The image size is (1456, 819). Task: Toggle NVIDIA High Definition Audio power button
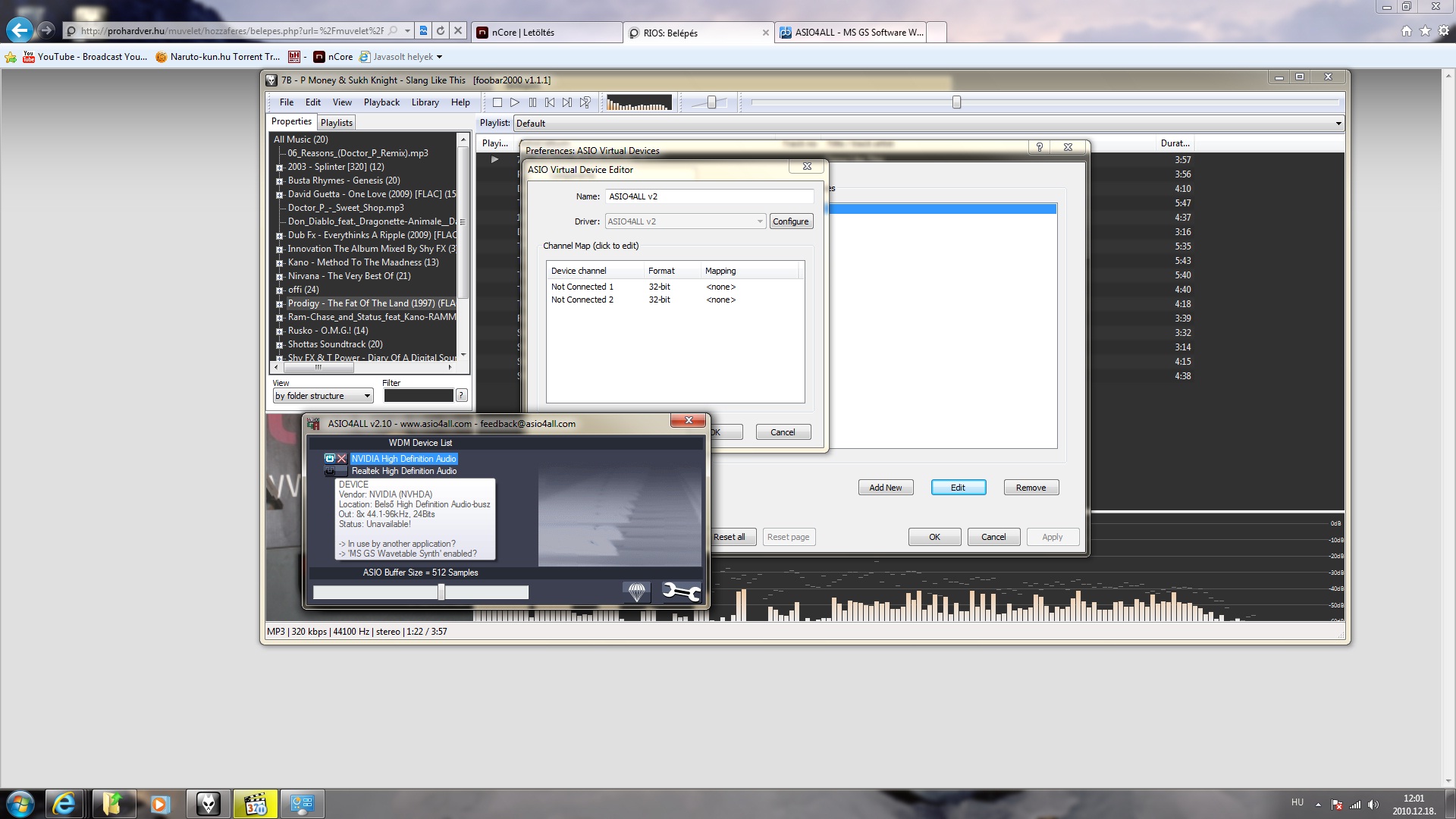330,459
